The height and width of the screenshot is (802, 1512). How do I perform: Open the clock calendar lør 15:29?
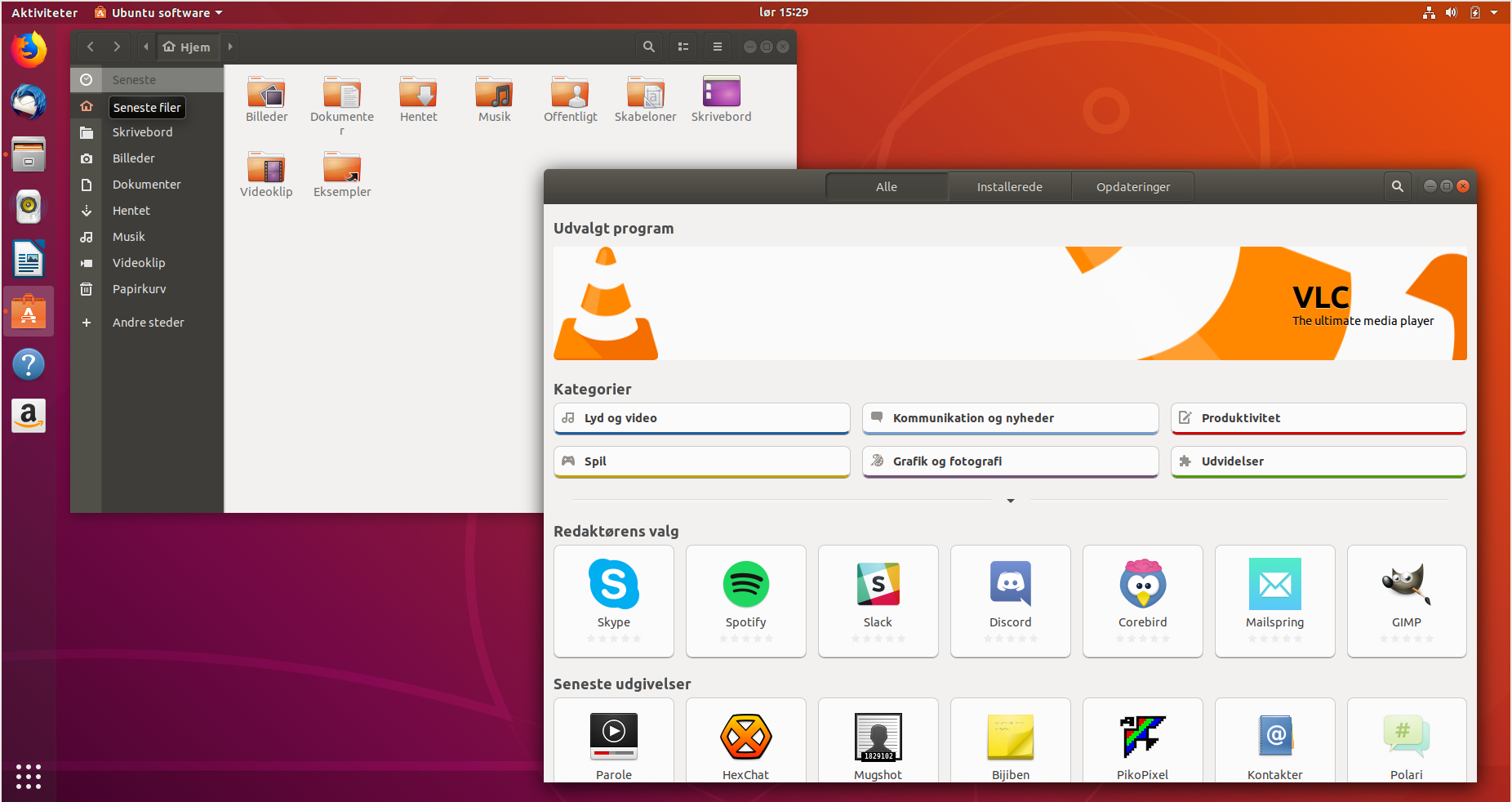click(784, 12)
